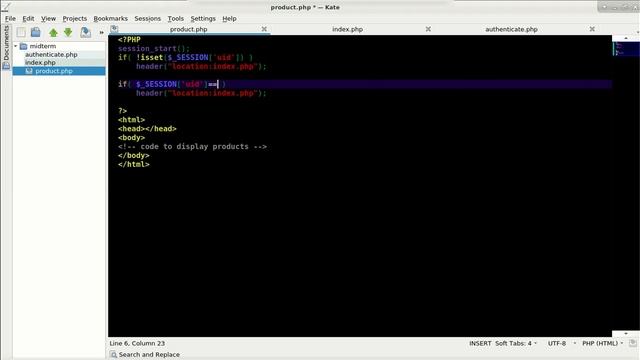Image resolution: width=640 pixels, height=360 pixels.
Task: Click the minimap preview at top right
Action: point(626,49)
